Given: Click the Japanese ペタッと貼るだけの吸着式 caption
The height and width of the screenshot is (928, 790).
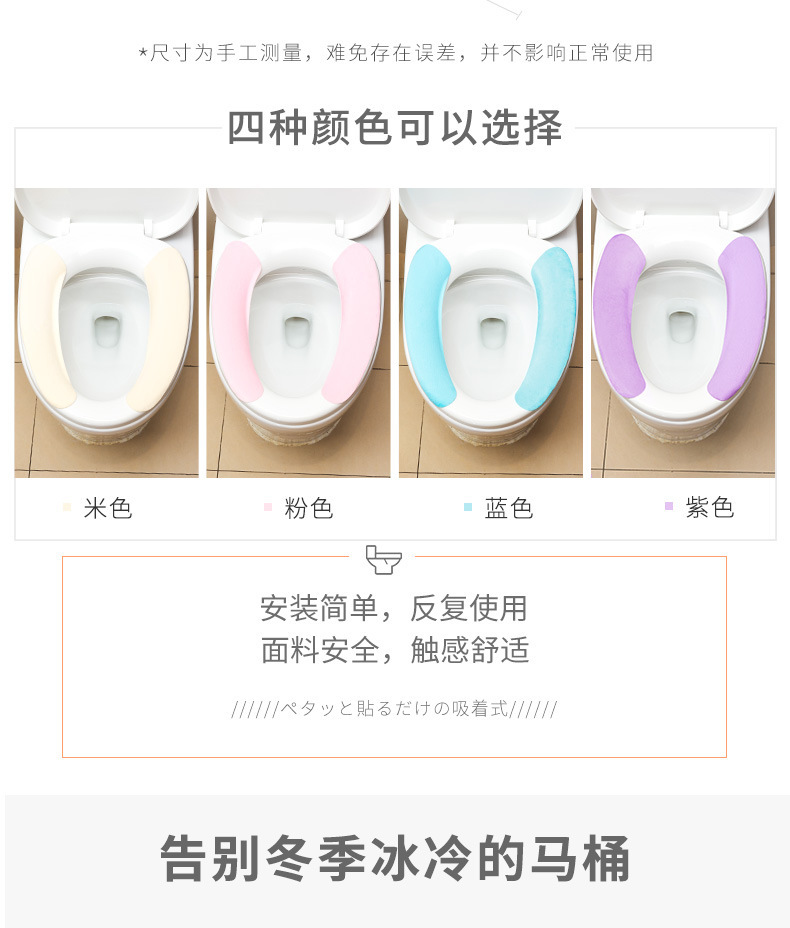Looking at the screenshot, I should pyautogui.click(x=394, y=708).
